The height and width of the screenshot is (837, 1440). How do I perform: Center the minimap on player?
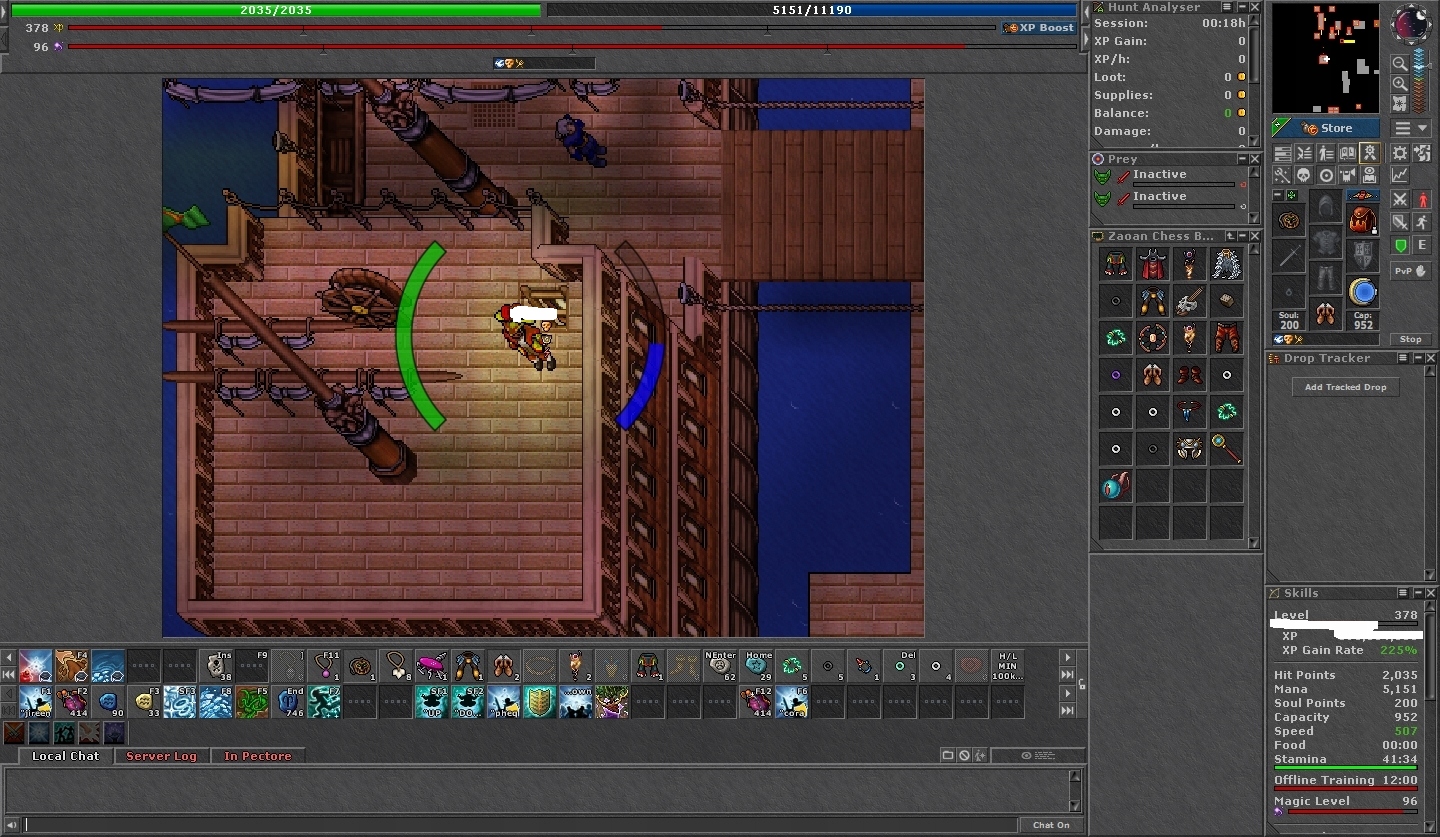tap(1400, 102)
